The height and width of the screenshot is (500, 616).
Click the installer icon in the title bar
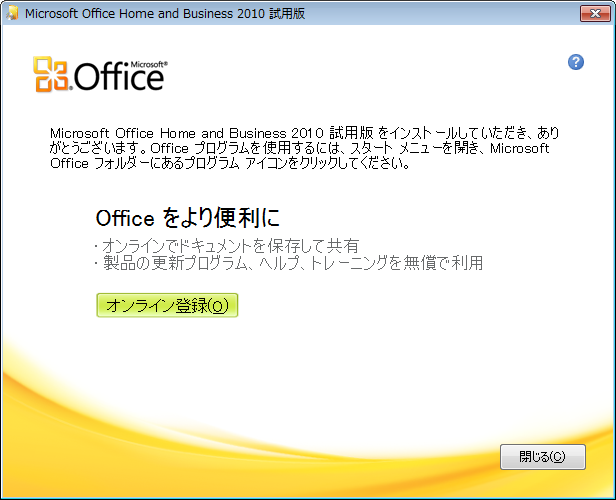(x=12, y=13)
